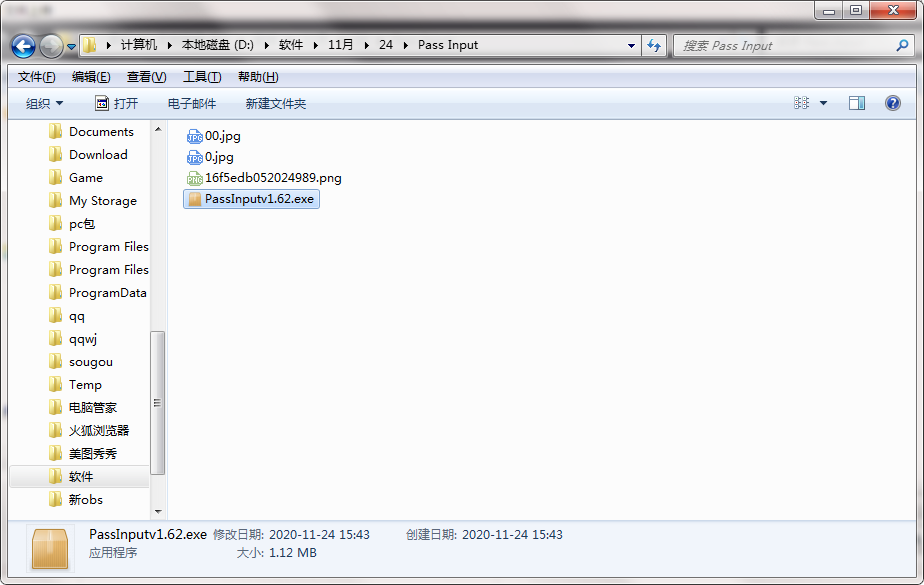Select the 16f5edb052024989.png file
924x585 pixels.
click(272, 178)
